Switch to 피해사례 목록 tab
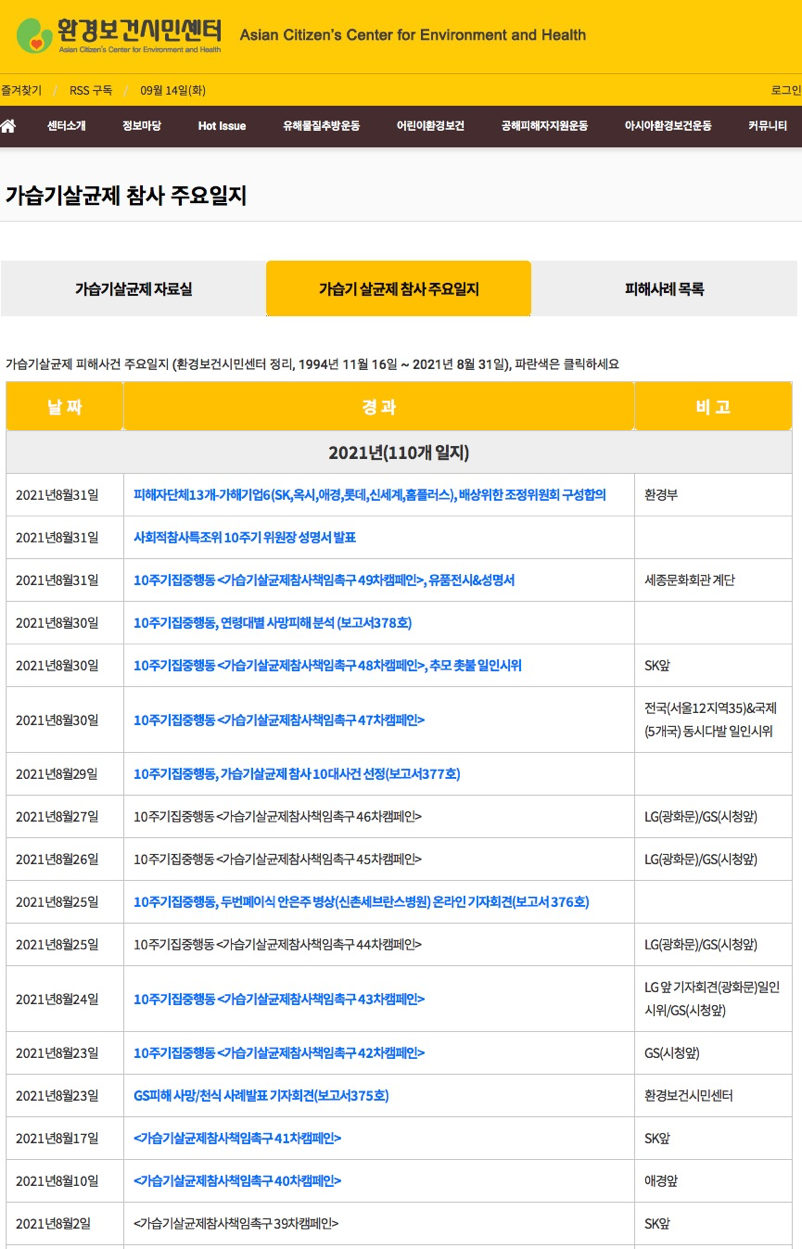This screenshot has height=1249, width=802. pyautogui.click(x=664, y=289)
